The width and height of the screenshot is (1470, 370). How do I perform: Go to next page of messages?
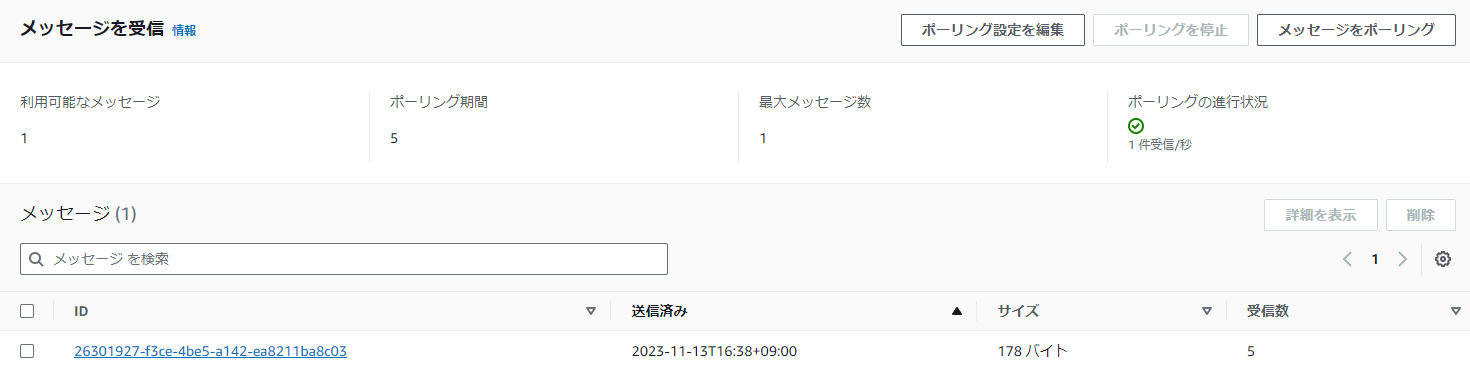pyautogui.click(x=1402, y=259)
